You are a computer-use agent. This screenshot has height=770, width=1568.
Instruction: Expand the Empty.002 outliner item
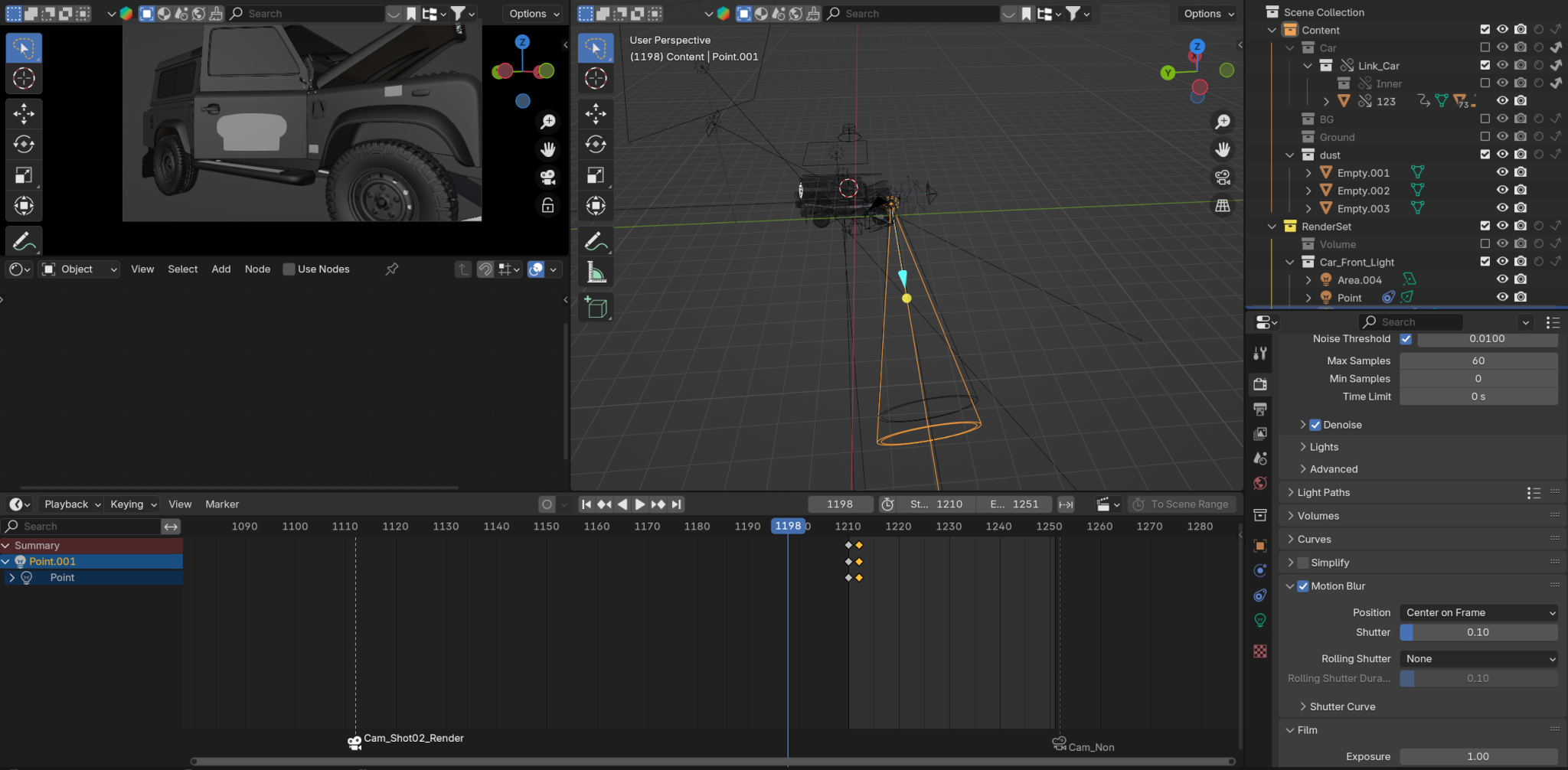(x=1308, y=191)
